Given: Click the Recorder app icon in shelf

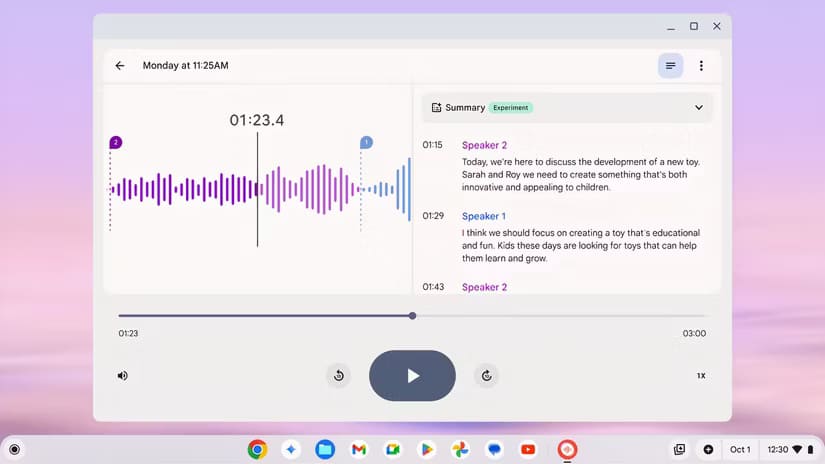Looking at the screenshot, I should 567,450.
